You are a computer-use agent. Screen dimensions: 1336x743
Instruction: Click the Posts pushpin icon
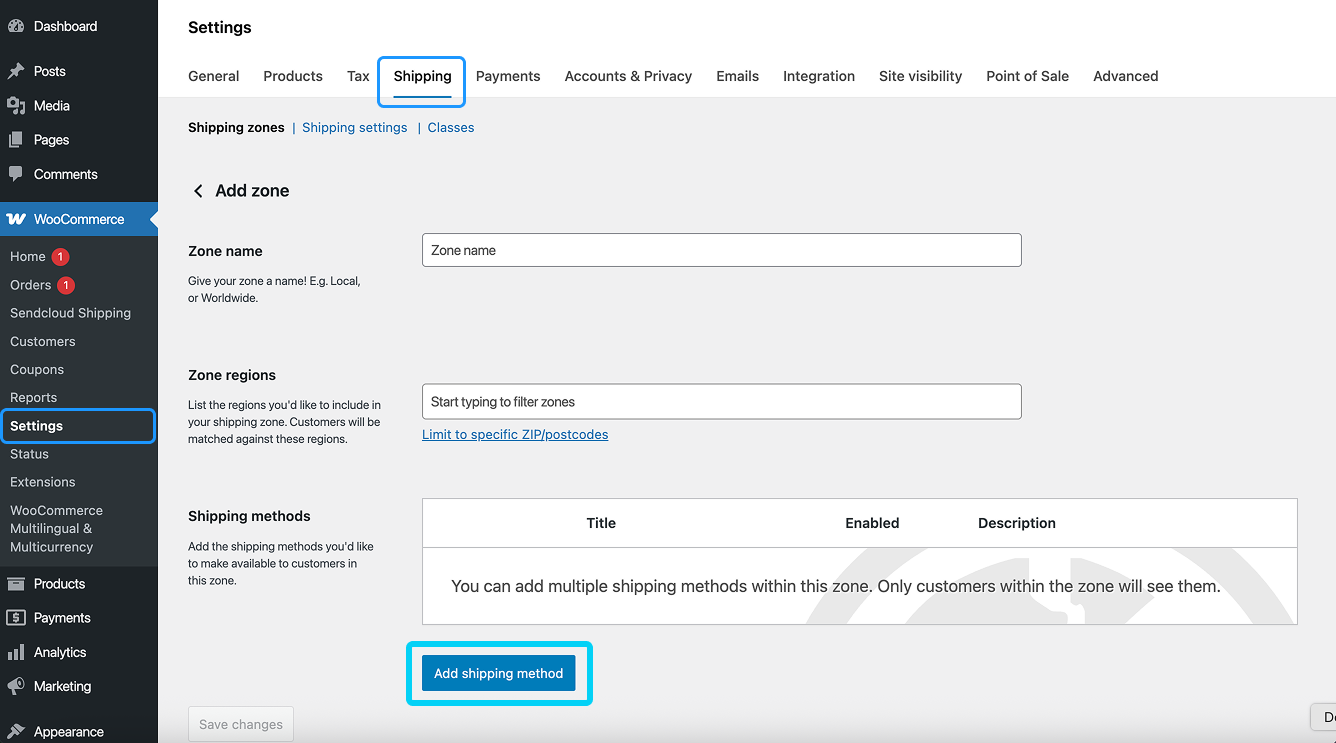click(16, 71)
